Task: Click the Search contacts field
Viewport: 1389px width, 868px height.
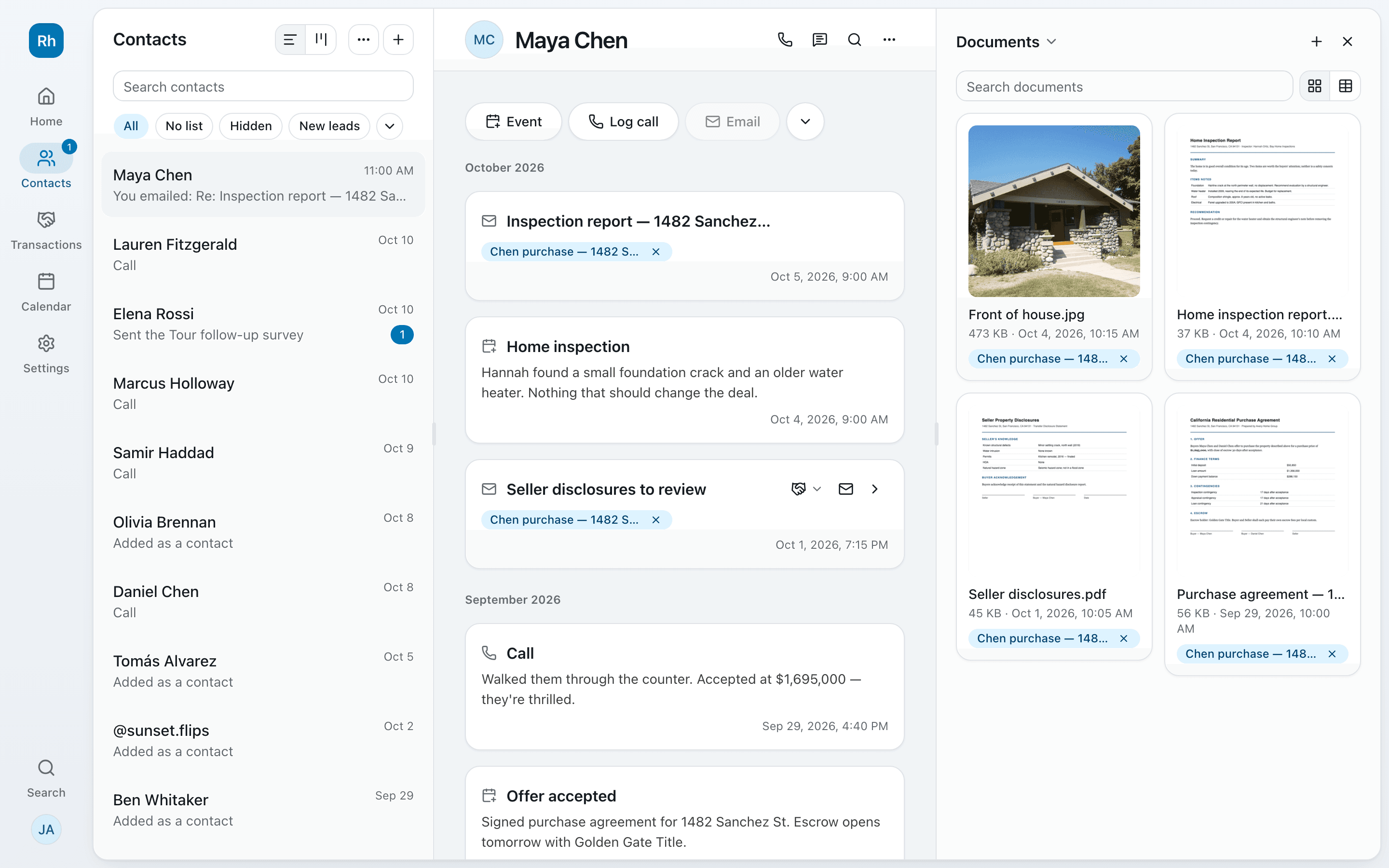Action: (x=263, y=87)
